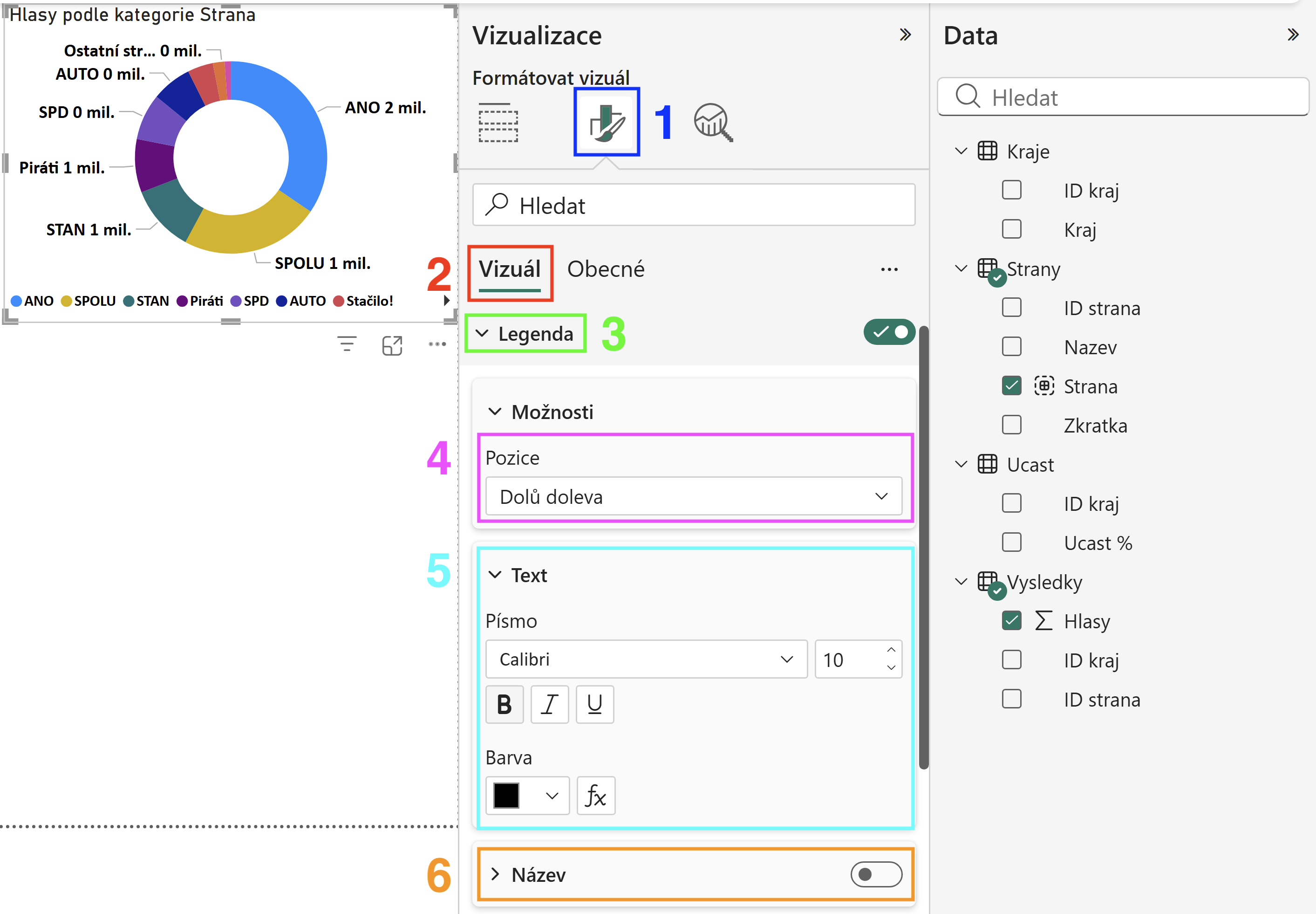Open the black Barva color swatch dropdown

(x=527, y=796)
